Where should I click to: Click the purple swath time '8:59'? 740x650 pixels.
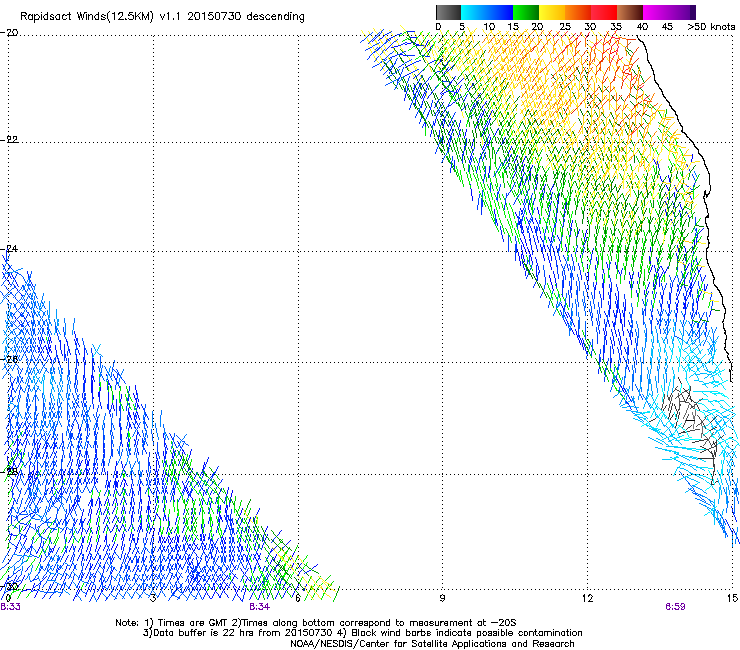click(675, 607)
